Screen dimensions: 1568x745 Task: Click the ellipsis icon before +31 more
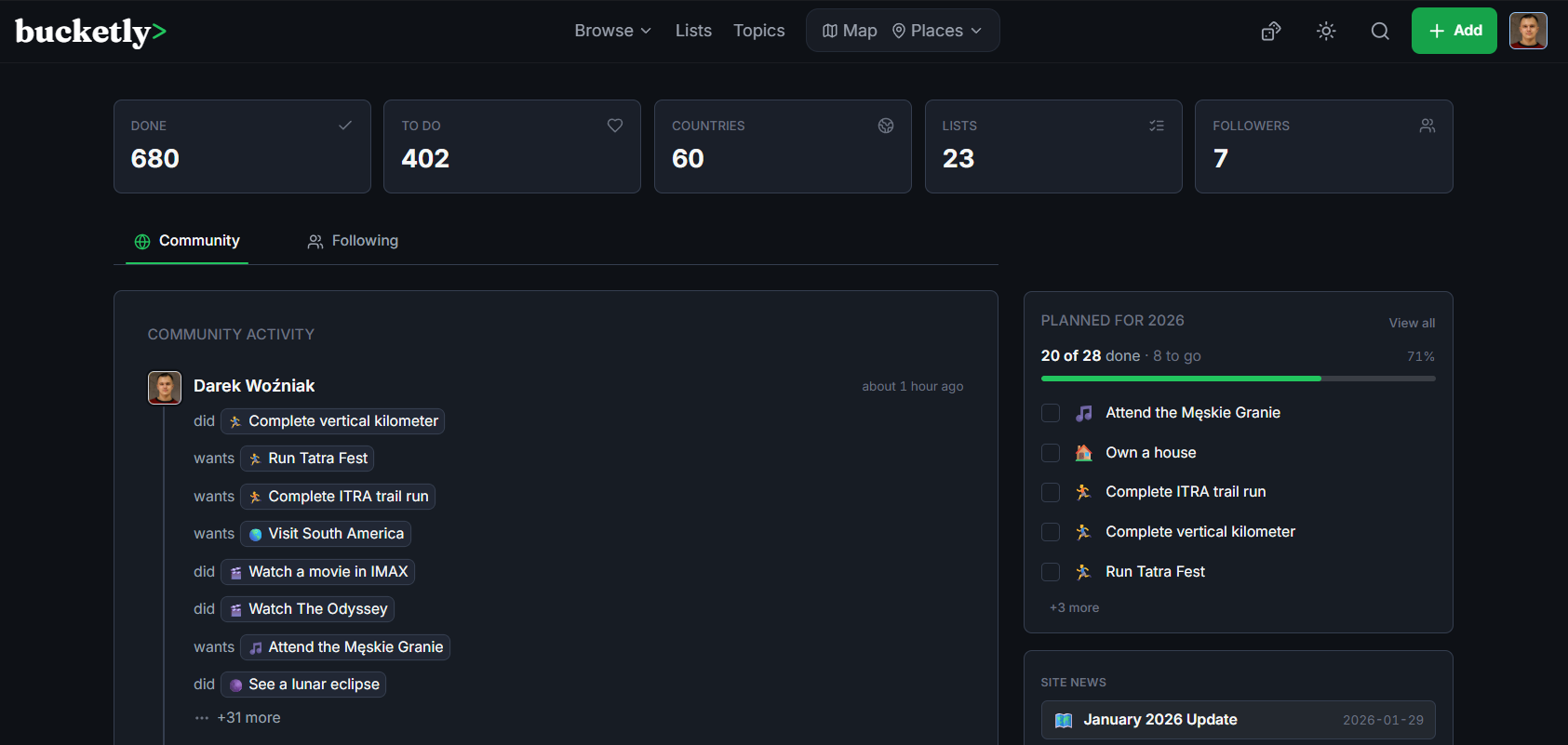point(202,718)
